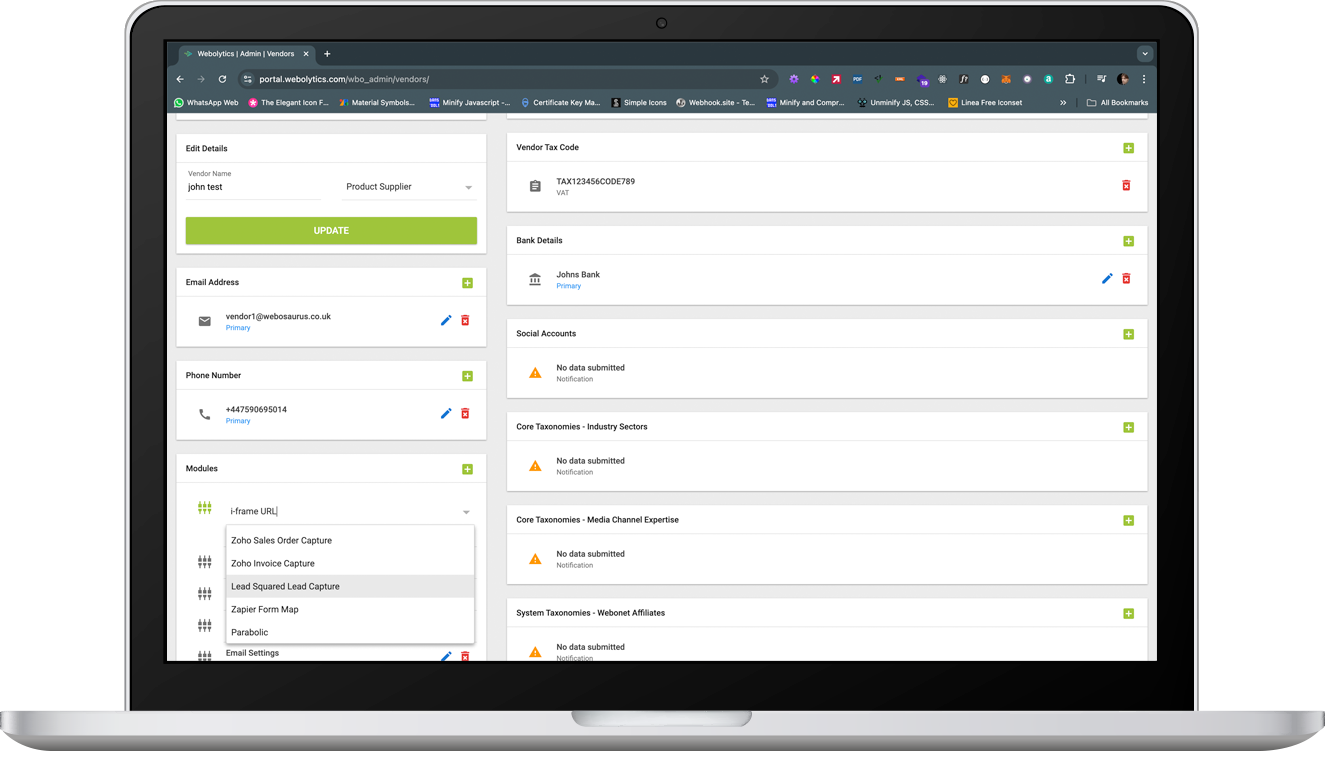Click the Vendor Name input field
The image size is (1325, 780).
click(253, 187)
